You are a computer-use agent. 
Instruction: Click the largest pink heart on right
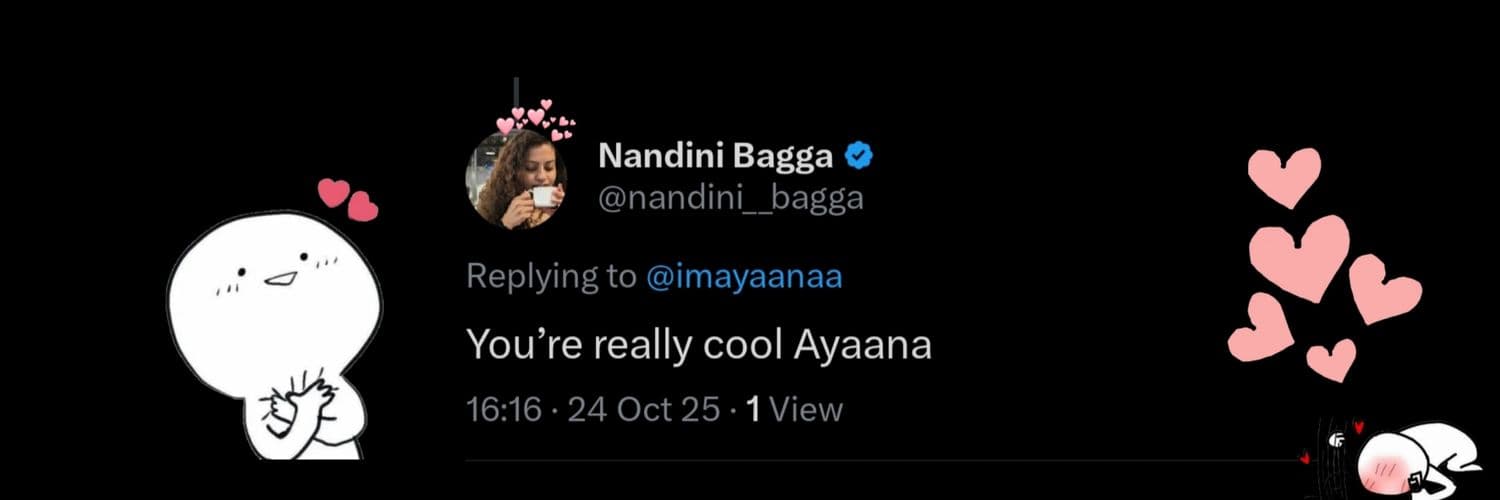1299,253
